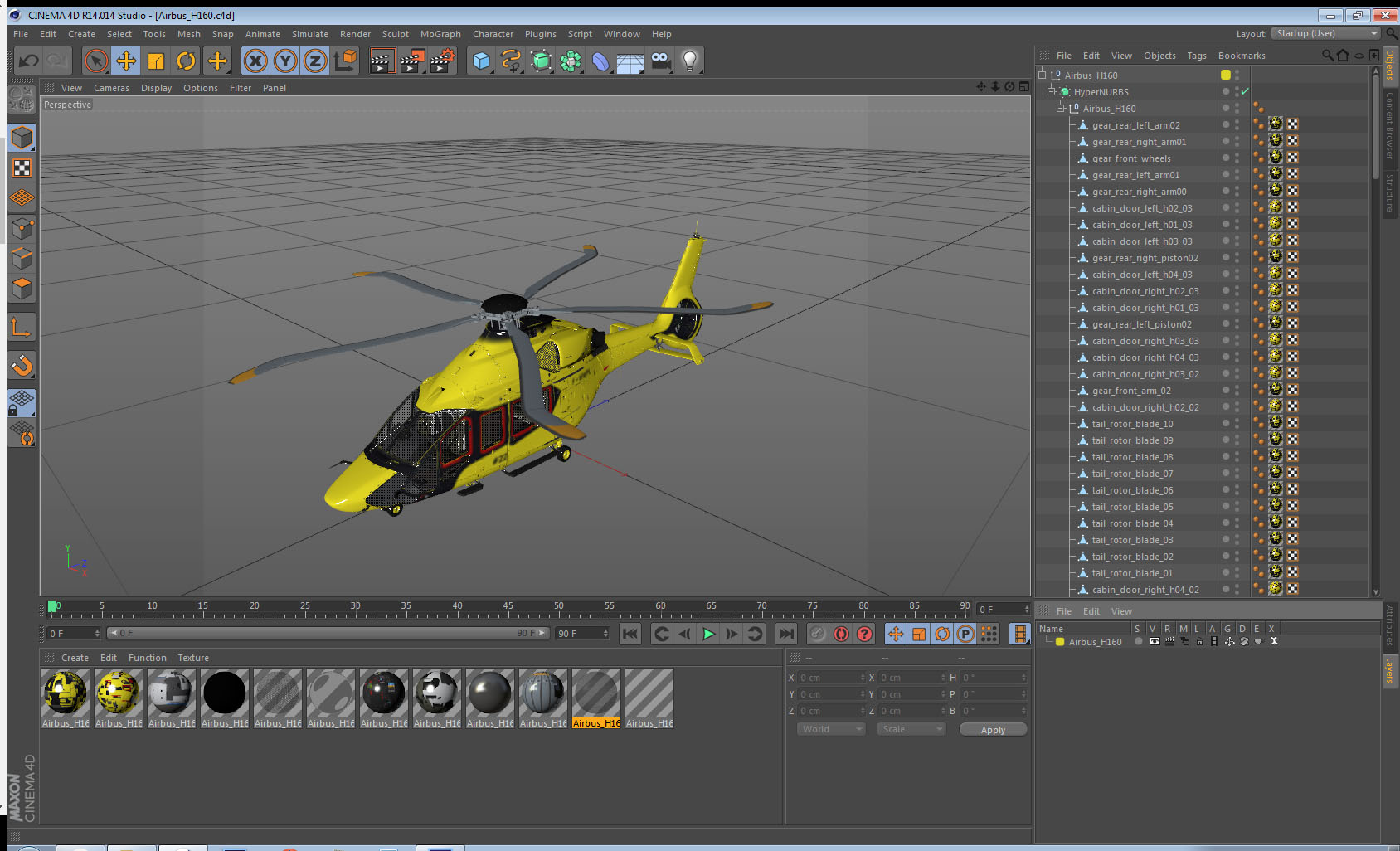Add a Camera object

pyautogui.click(x=660, y=61)
